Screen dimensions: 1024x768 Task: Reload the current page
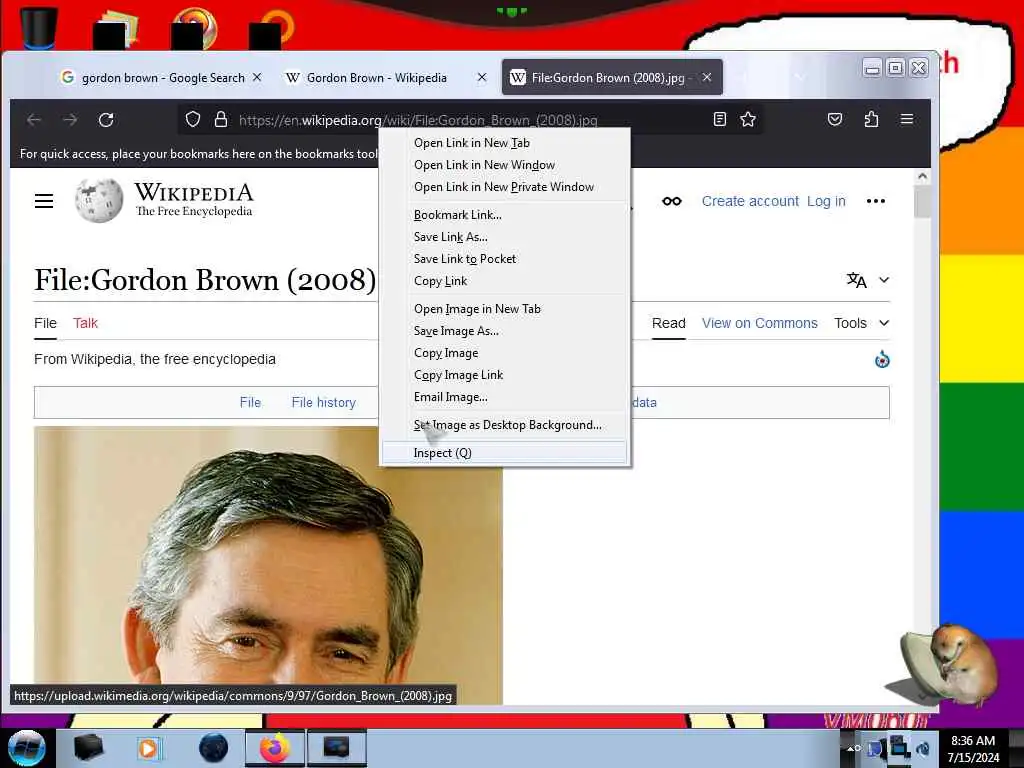[106, 120]
